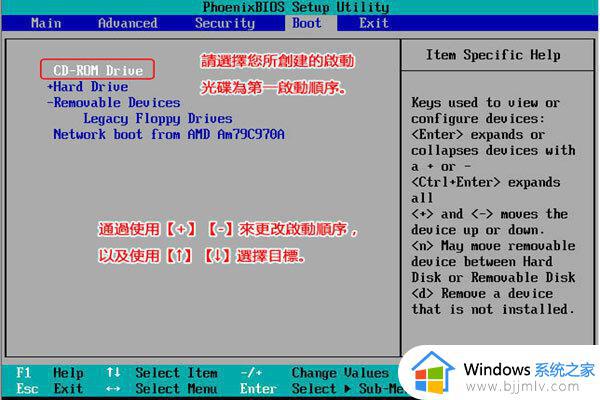This screenshot has width=600, height=400.
Task: Click the up-down arrows icon in footer
Action: [x=113, y=372]
